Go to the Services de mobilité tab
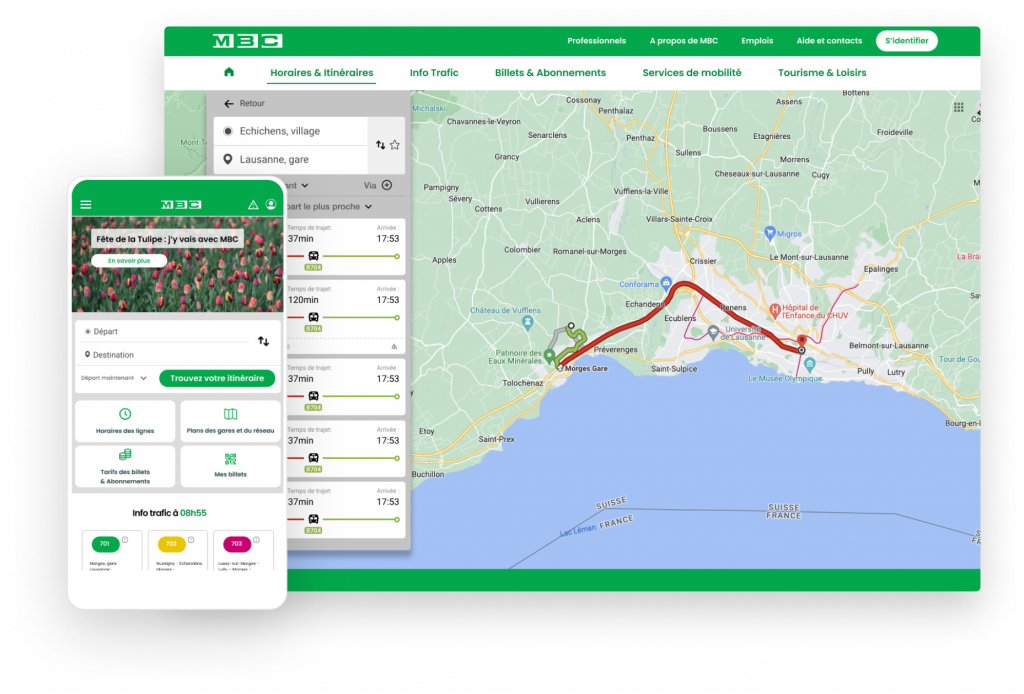The width and height of the screenshot is (1024, 694). (692, 73)
